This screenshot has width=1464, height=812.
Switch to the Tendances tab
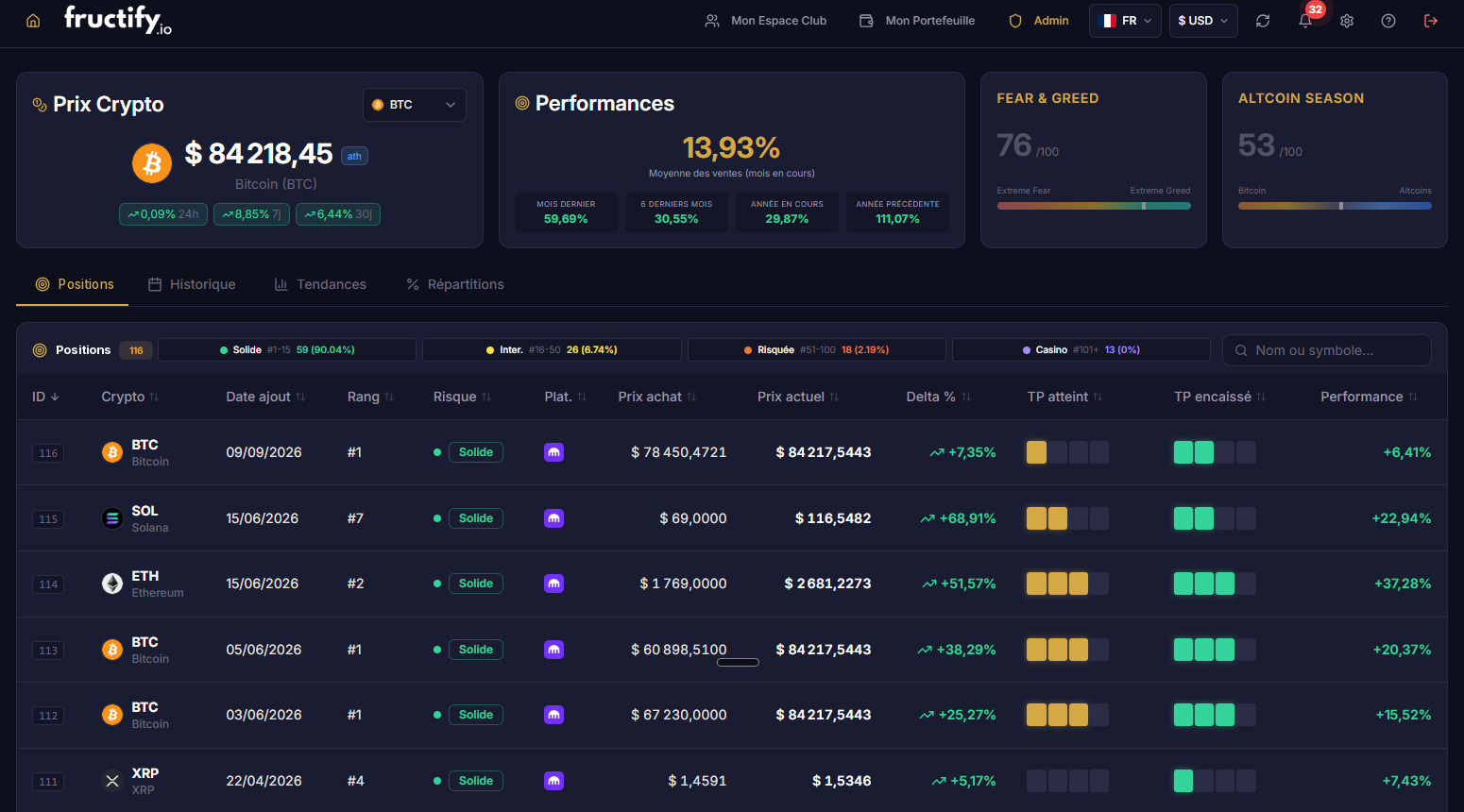[x=320, y=284]
